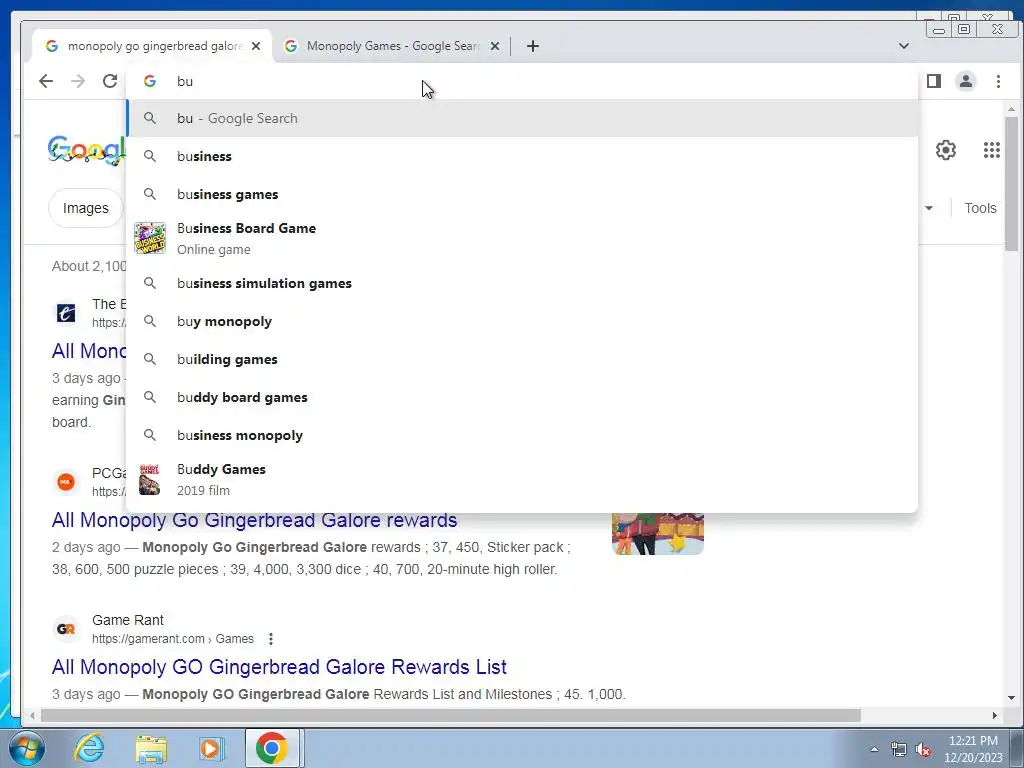Pick the 'buy monopoly' suggestion
The height and width of the screenshot is (768, 1024).
[x=522, y=321]
